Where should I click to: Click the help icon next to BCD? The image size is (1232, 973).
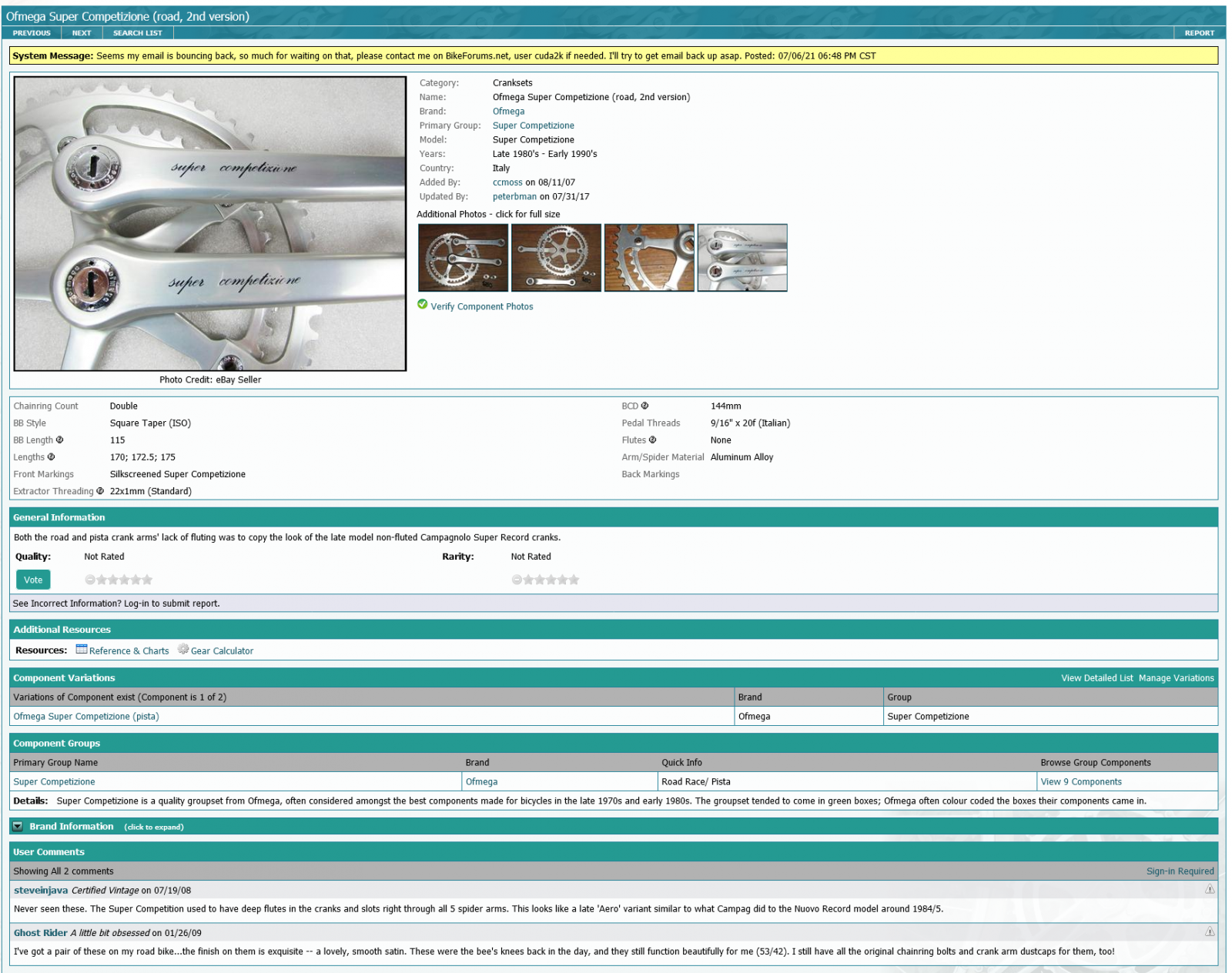(x=645, y=406)
